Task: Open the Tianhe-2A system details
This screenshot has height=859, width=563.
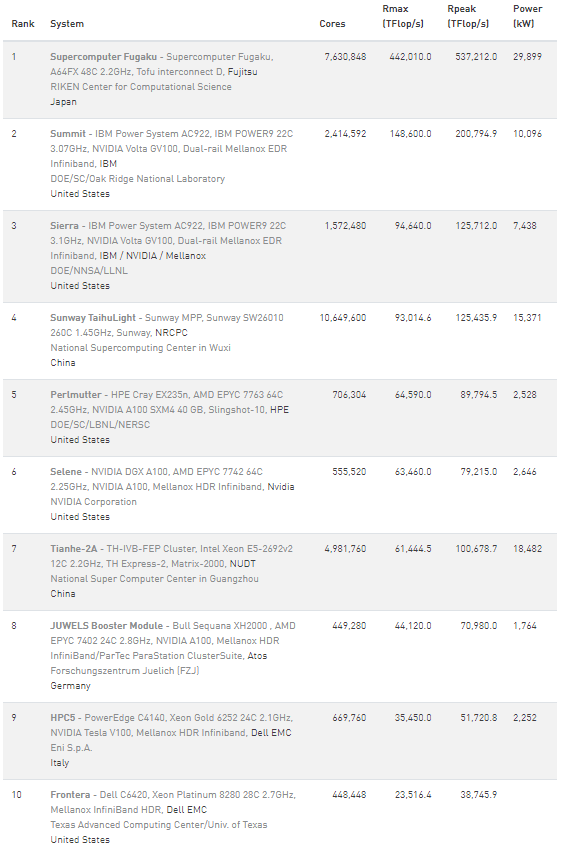Action: pos(73,549)
